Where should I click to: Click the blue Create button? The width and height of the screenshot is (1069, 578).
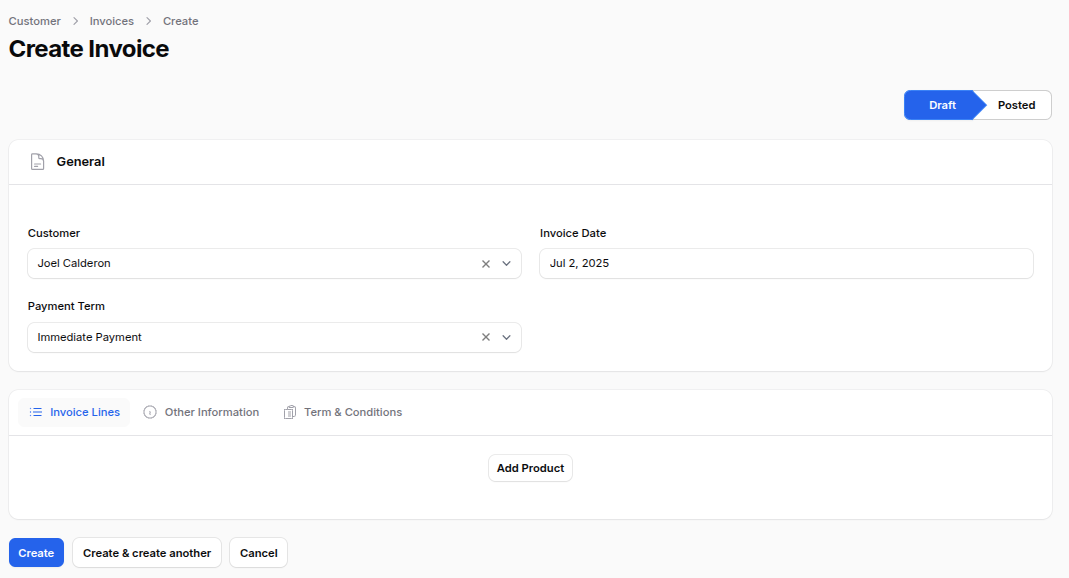coord(36,553)
